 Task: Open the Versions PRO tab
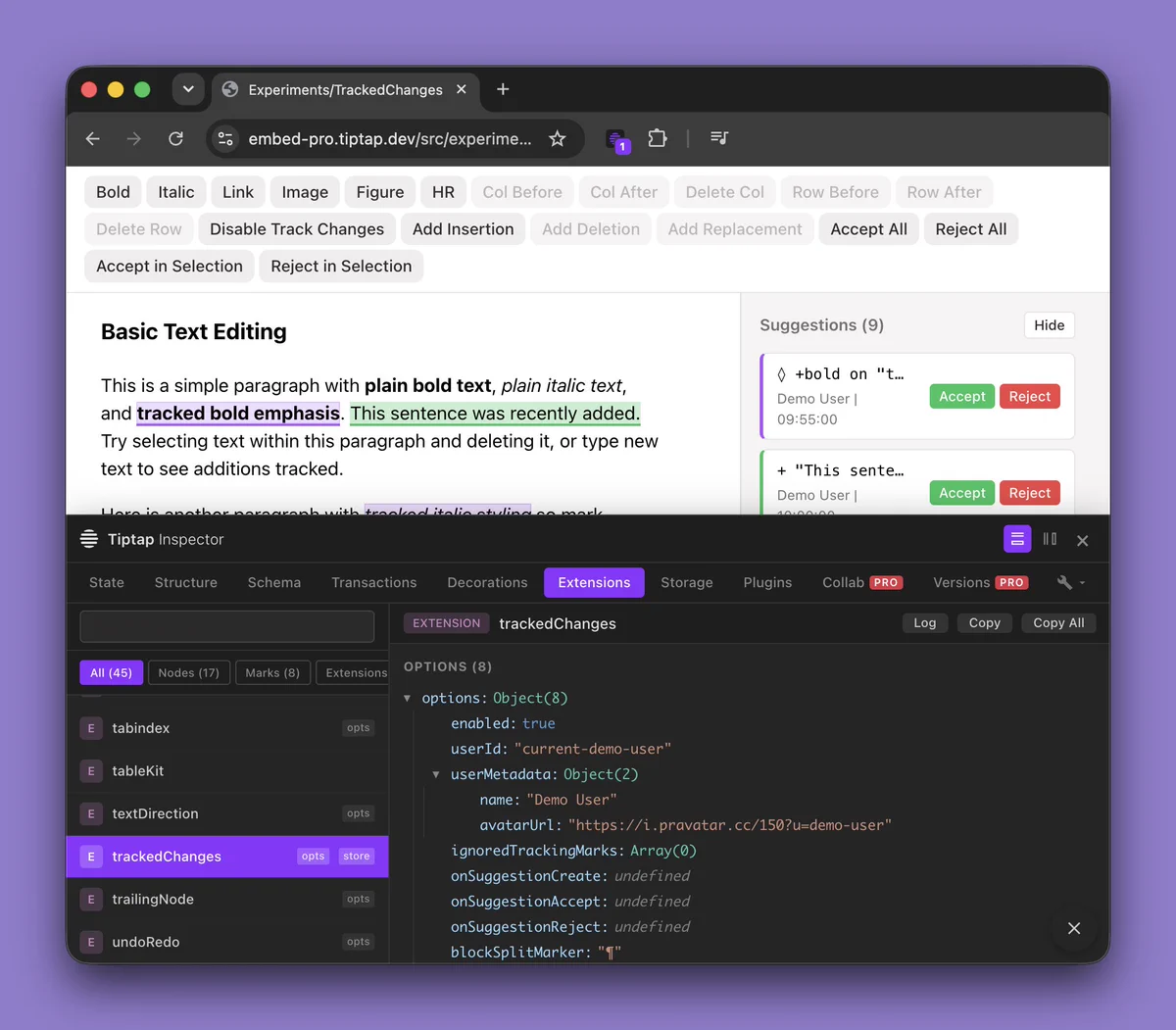tap(980, 582)
